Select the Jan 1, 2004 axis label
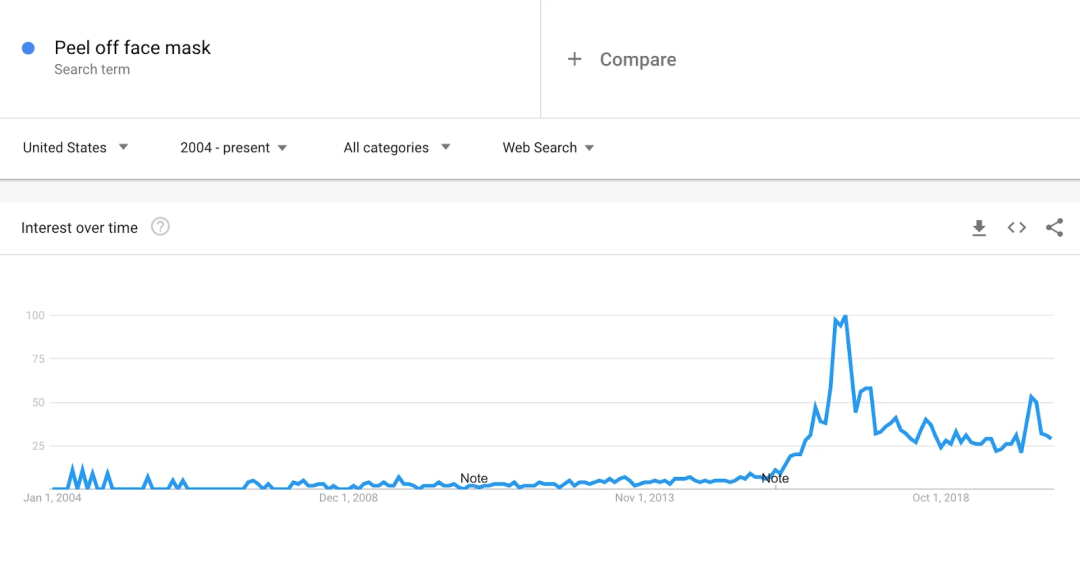1080x568 pixels. [x=52, y=498]
